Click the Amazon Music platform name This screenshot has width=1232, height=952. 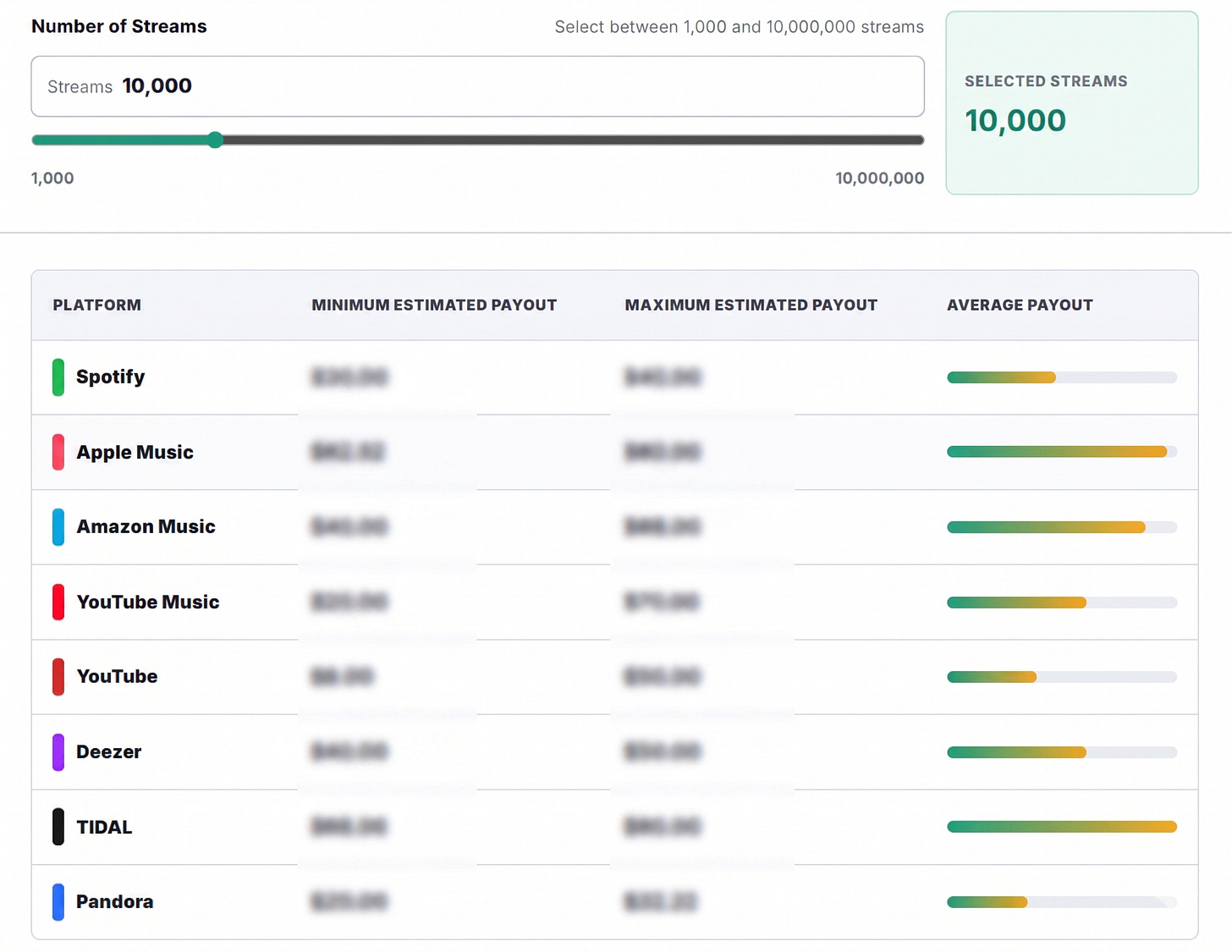pyautogui.click(x=146, y=526)
